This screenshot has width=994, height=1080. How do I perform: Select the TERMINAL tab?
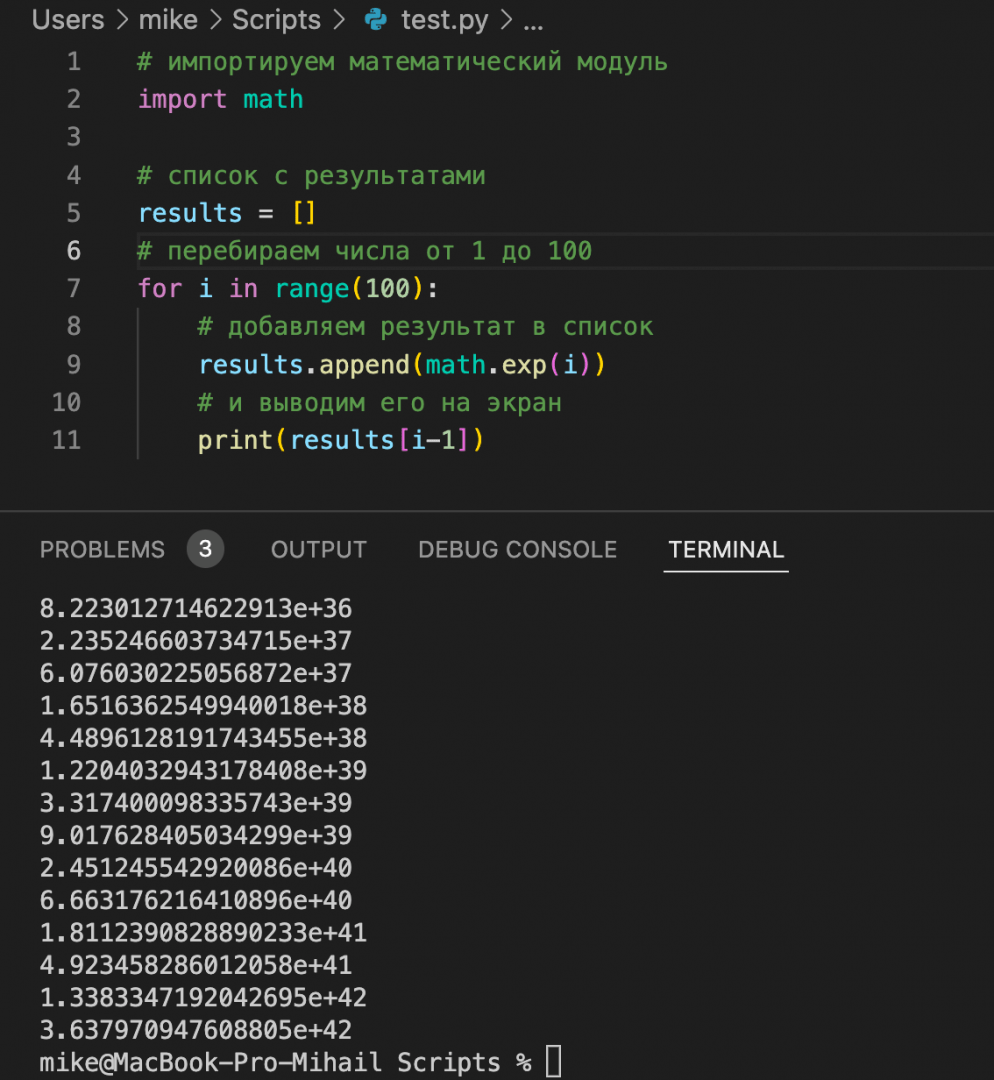coord(726,549)
